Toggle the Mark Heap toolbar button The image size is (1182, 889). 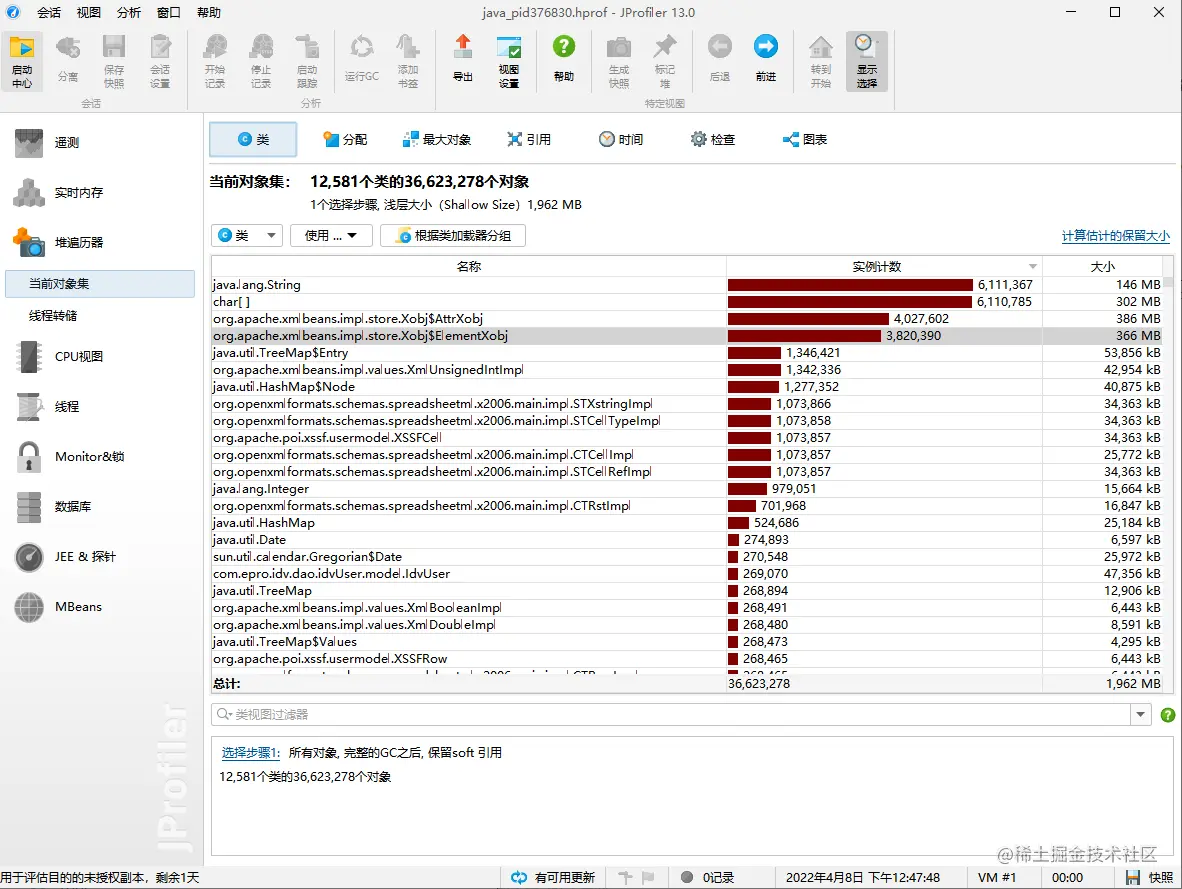point(665,58)
